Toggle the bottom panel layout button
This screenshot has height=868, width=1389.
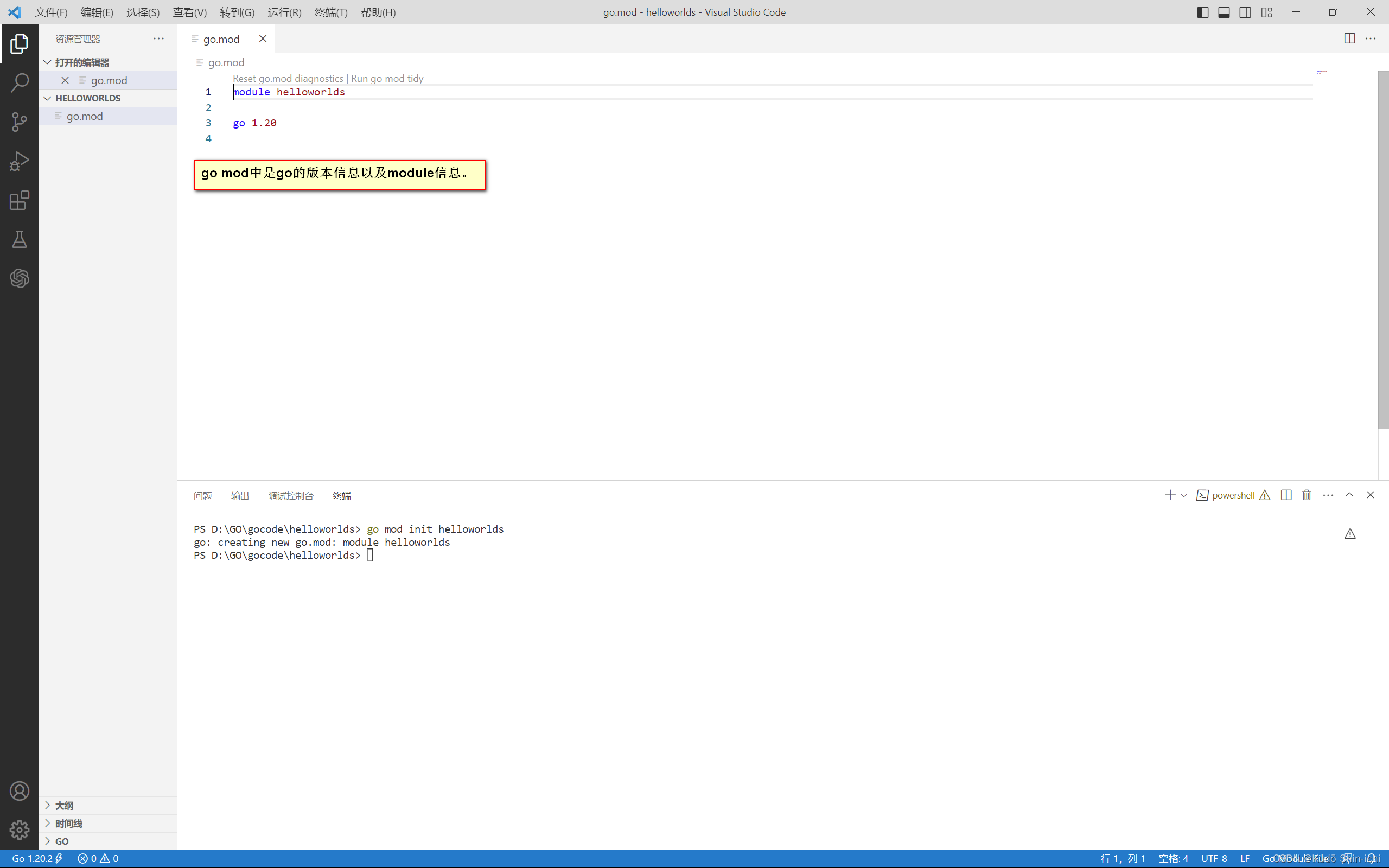coord(1224,12)
